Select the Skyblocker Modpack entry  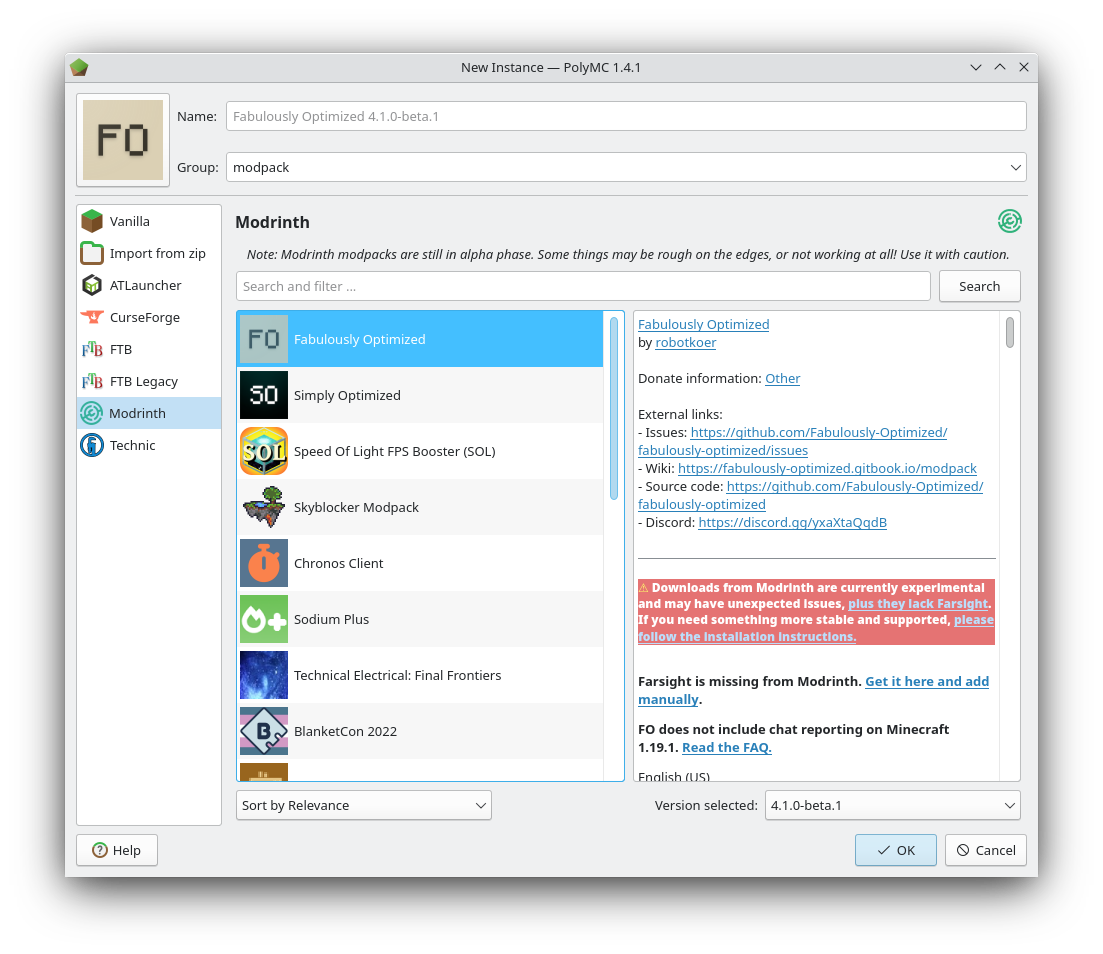tap(356, 507)
